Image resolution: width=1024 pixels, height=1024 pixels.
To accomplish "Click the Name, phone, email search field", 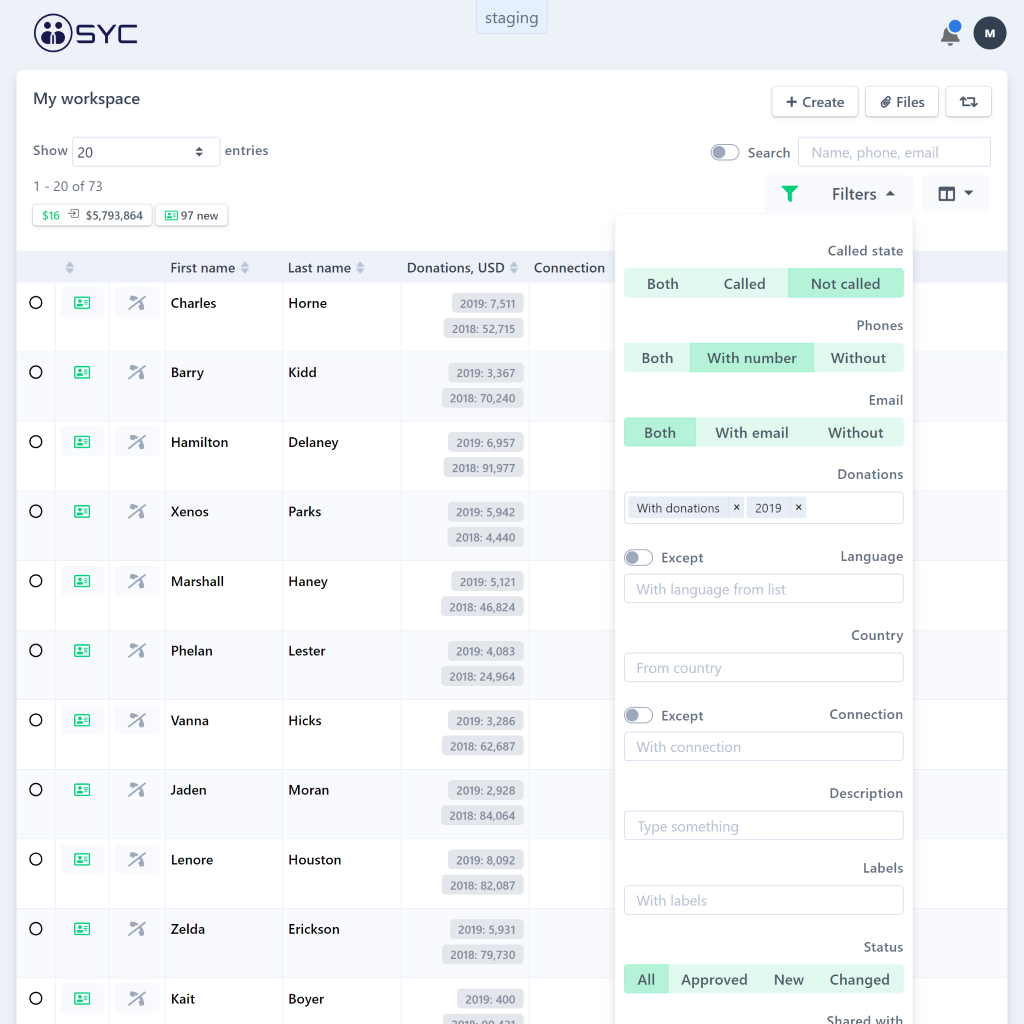I will 894,153.
